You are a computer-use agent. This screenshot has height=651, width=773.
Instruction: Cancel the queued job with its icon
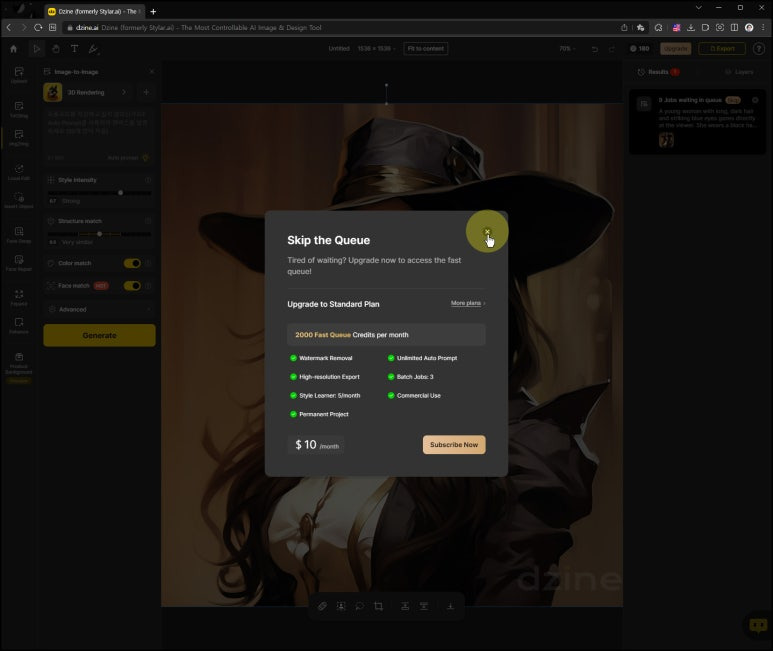(x=755, y=100)
